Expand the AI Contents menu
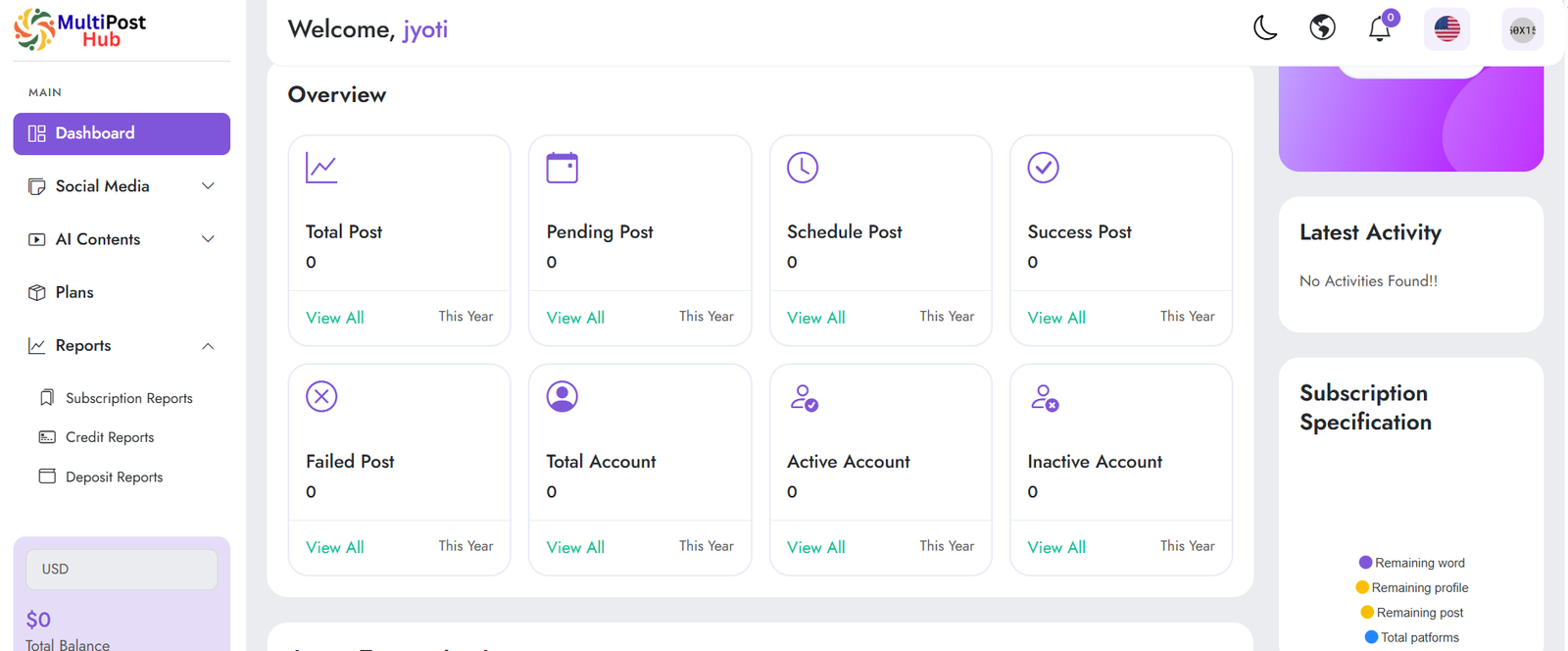 tap(122, 239)
